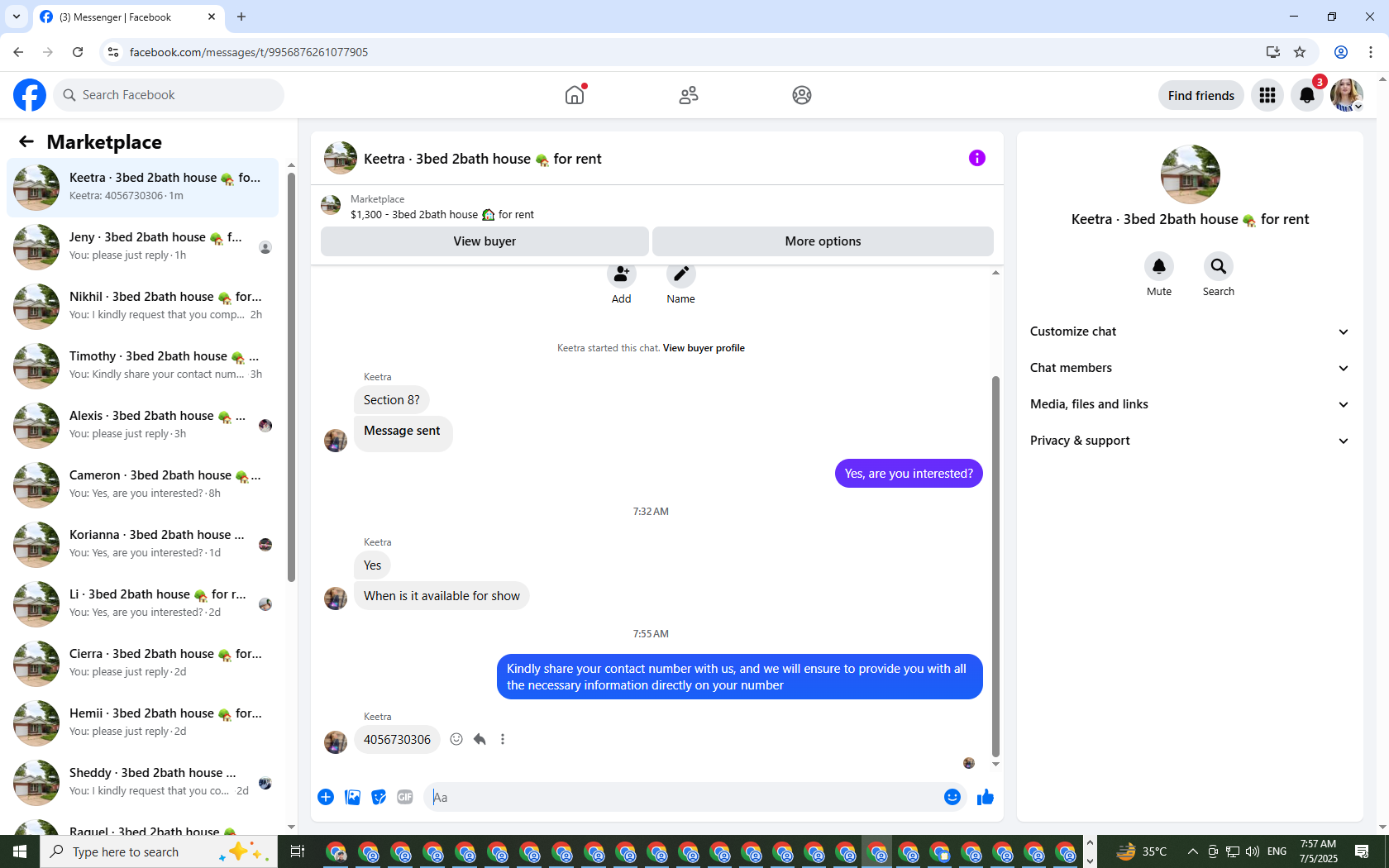This screenshot has height=868, width=1389.
Task: Open Alexis's 3bed 2bath house conversation
Action: pyautogui.click(x=142, y=425)
